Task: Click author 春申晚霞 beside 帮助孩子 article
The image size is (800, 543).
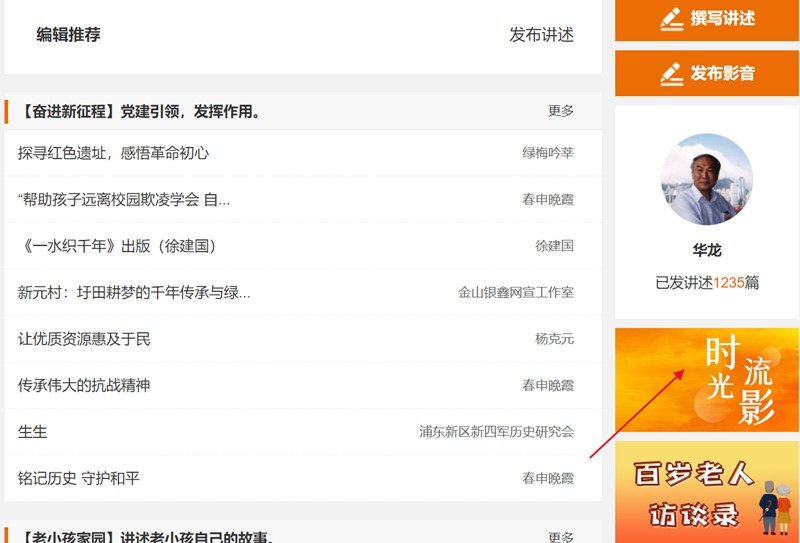Action: [x=548, y=200]
